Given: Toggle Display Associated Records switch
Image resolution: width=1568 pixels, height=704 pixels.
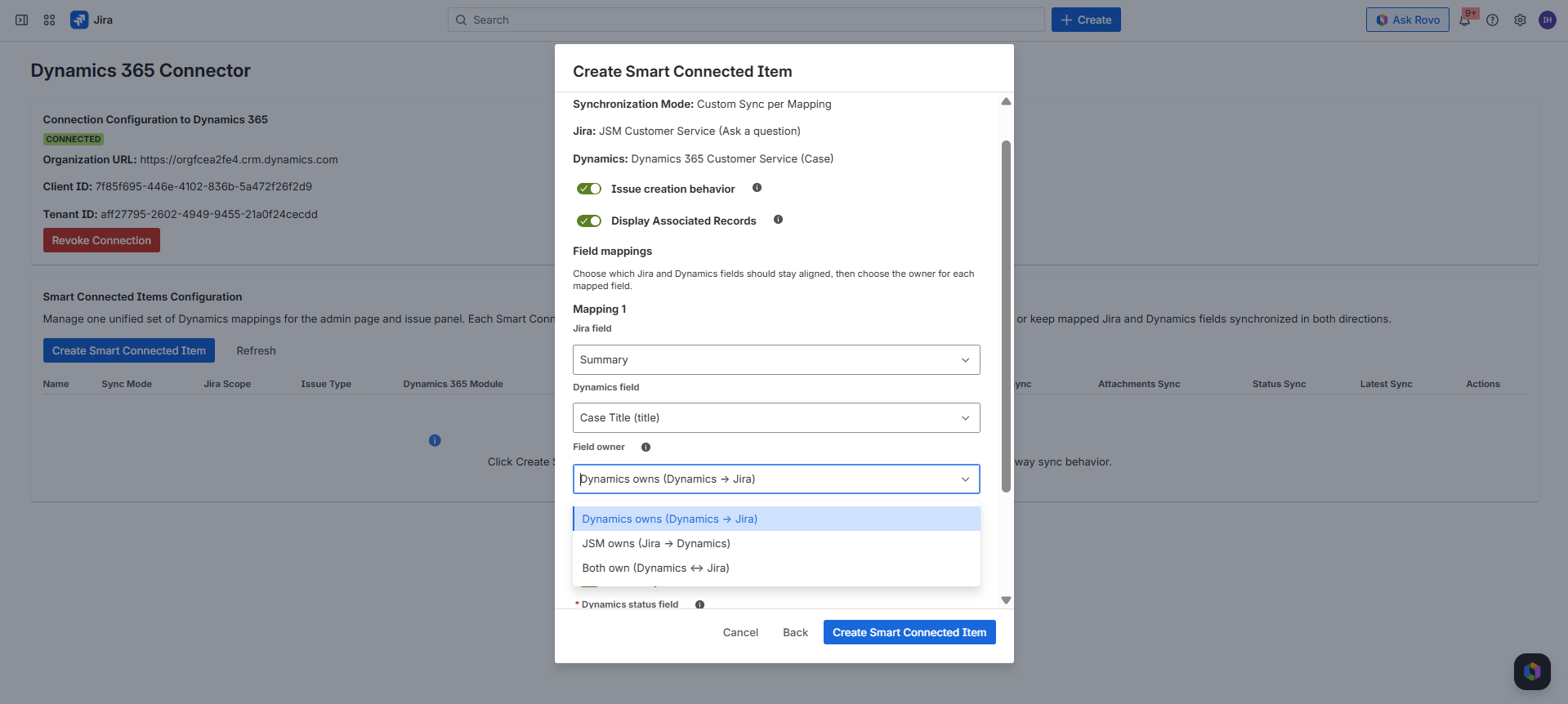Looking at the screenshot, I should [x=589, y=221].
